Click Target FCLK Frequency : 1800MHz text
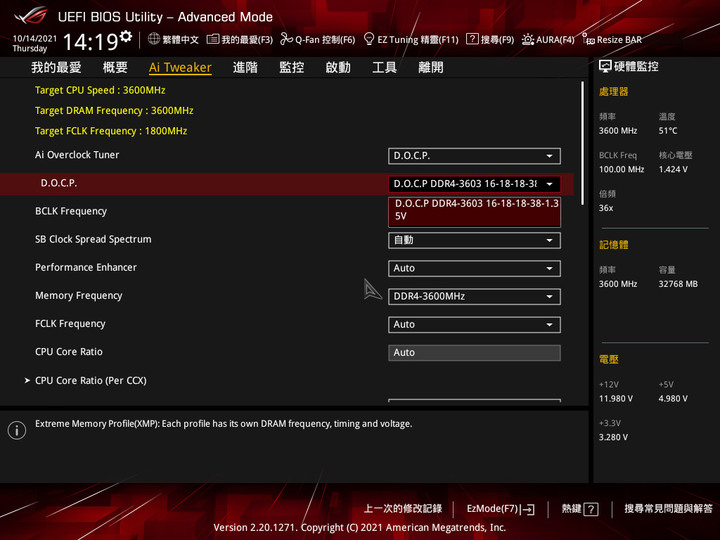Screen dimensions: 720x540 (111, 131)
